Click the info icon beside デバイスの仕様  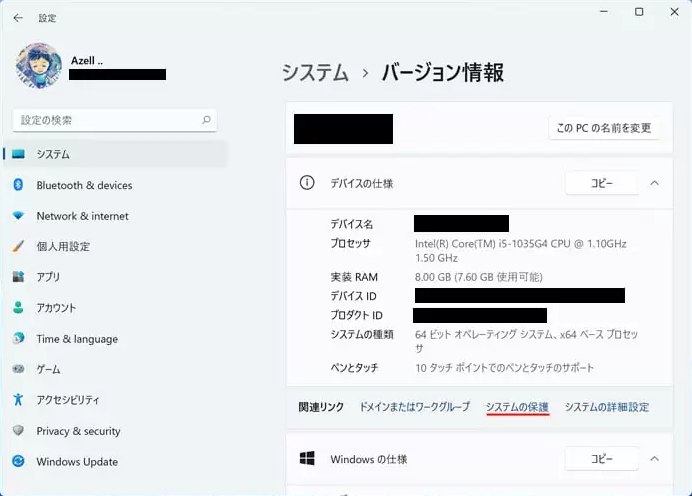coord(307,183)
